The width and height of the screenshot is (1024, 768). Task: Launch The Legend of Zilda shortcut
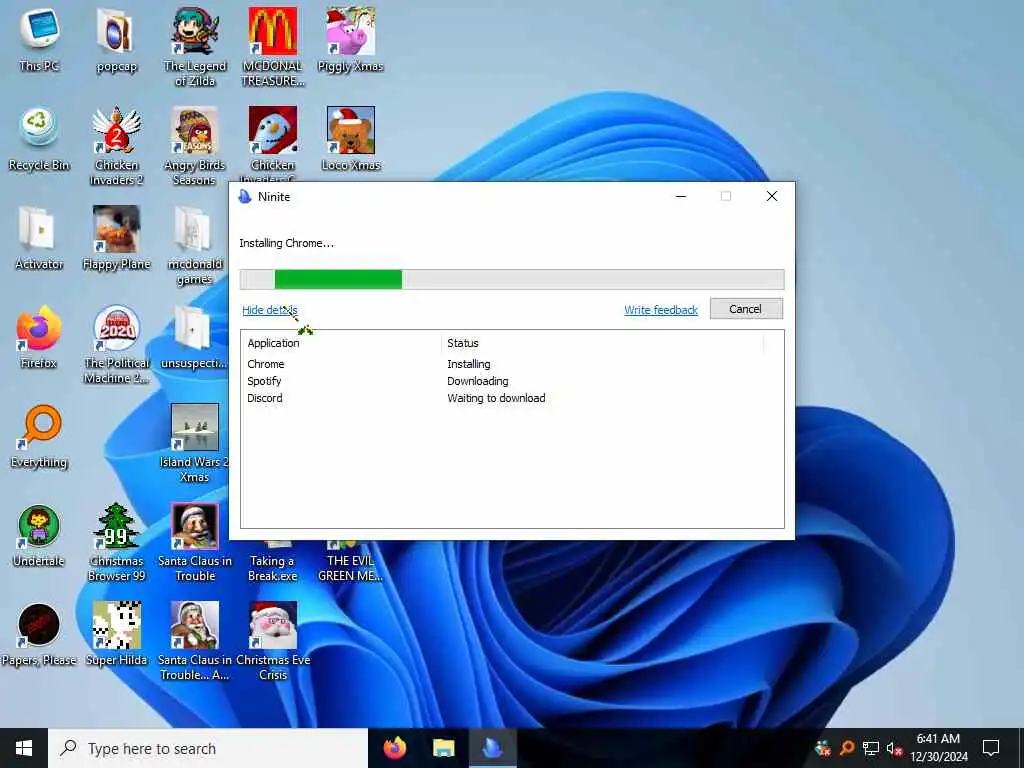pos(195,46)
